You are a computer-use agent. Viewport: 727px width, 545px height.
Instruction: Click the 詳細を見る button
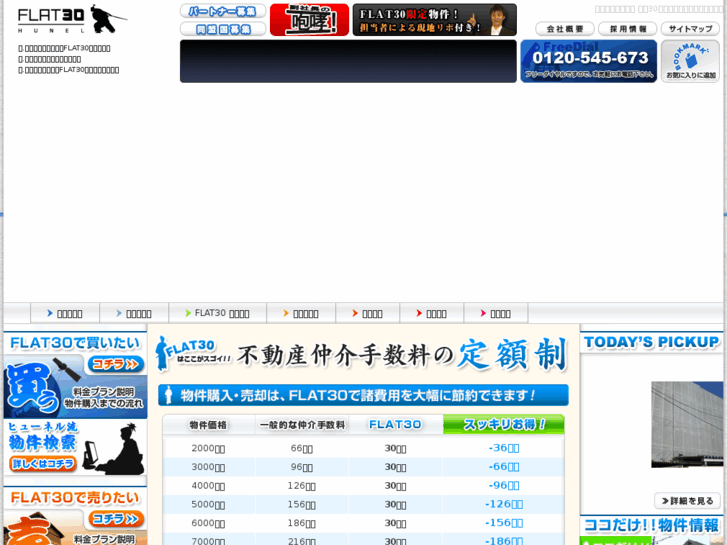point(687,501)
